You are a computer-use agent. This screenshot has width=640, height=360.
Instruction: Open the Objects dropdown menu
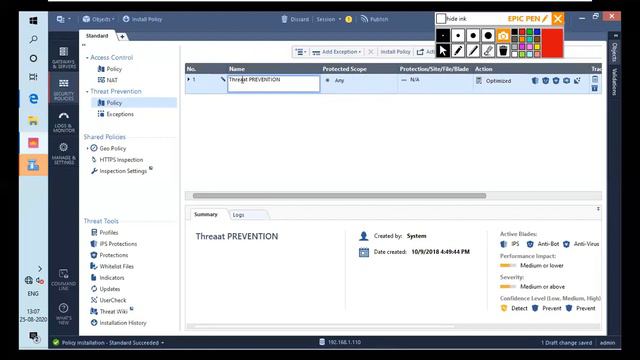tap(98, 19)
